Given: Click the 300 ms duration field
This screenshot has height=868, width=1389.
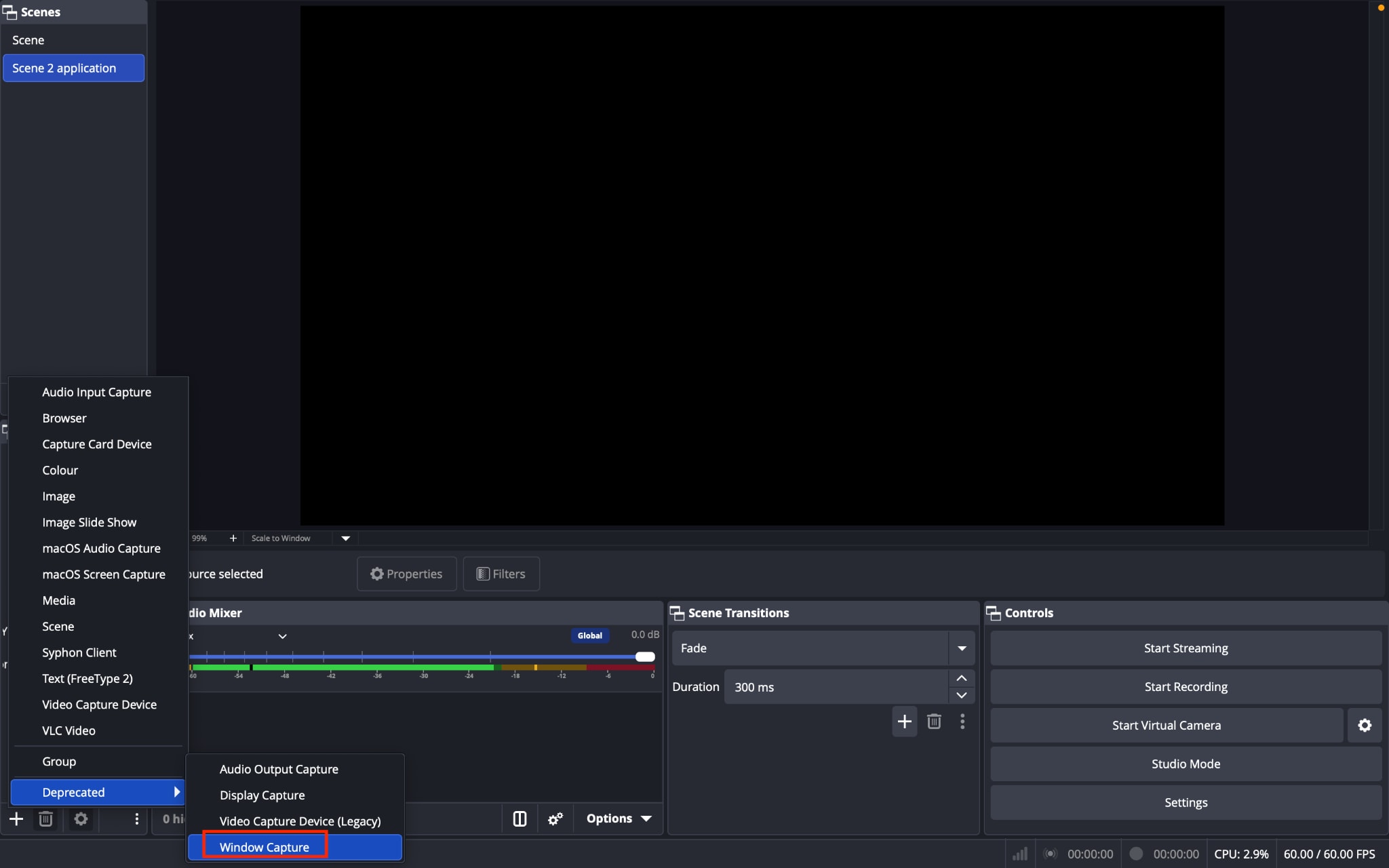Looking at the screenshot, I should (x=836, y=687).
